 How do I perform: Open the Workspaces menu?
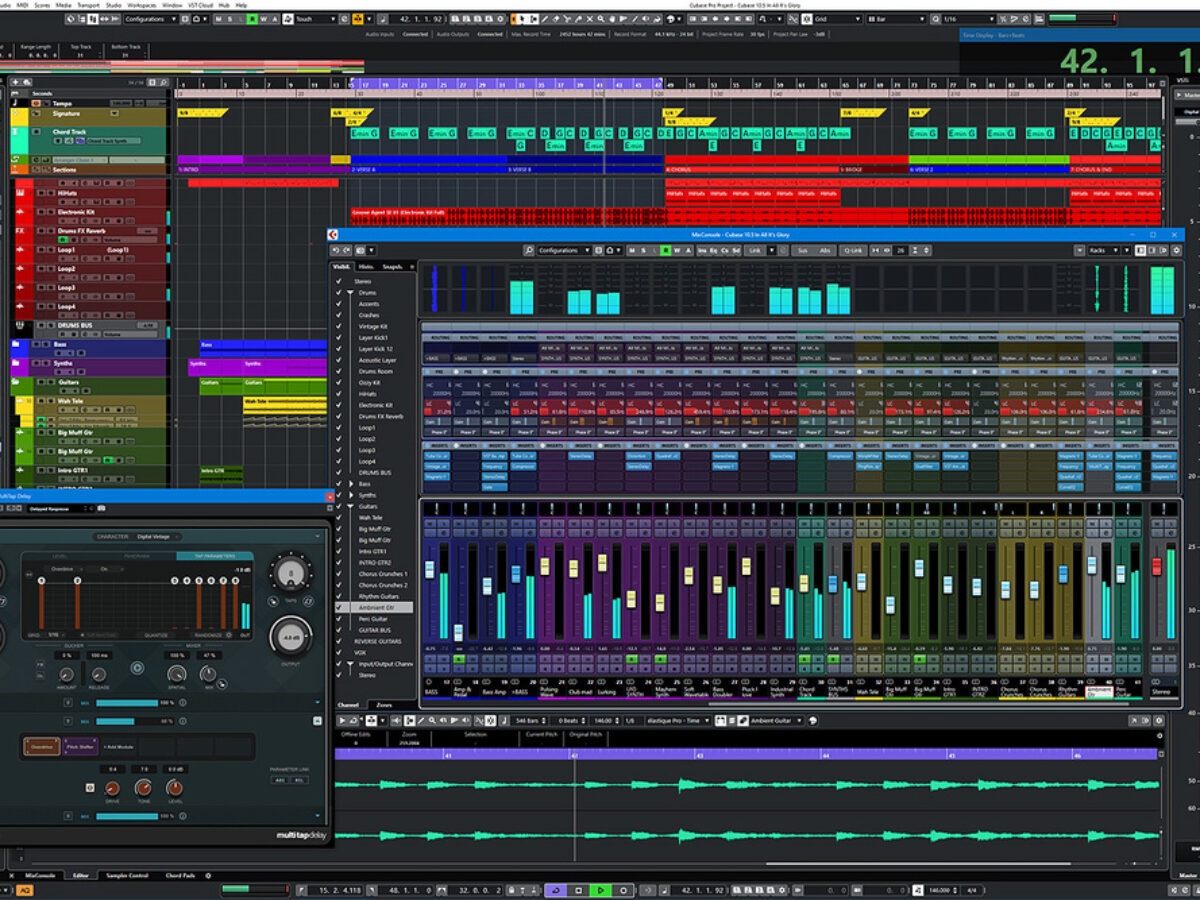click(x=142, y=5)
